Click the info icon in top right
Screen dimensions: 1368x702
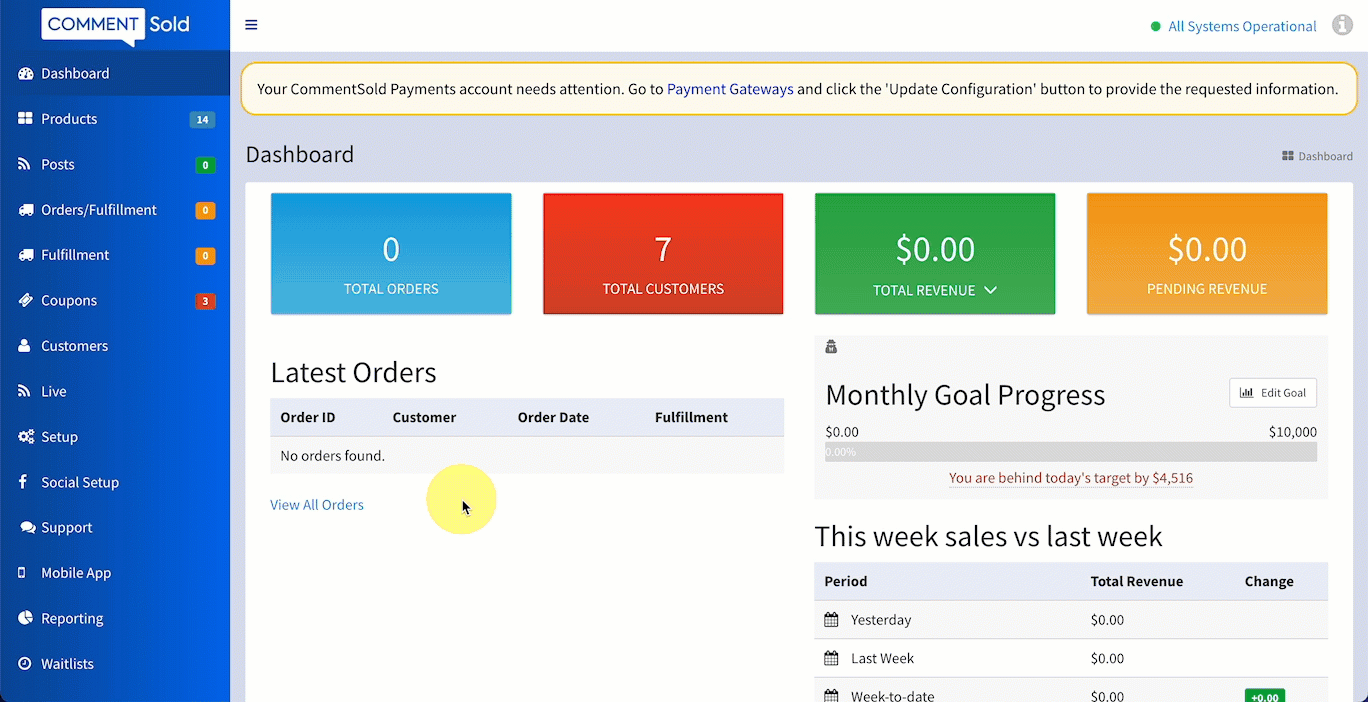point(1342,26)
